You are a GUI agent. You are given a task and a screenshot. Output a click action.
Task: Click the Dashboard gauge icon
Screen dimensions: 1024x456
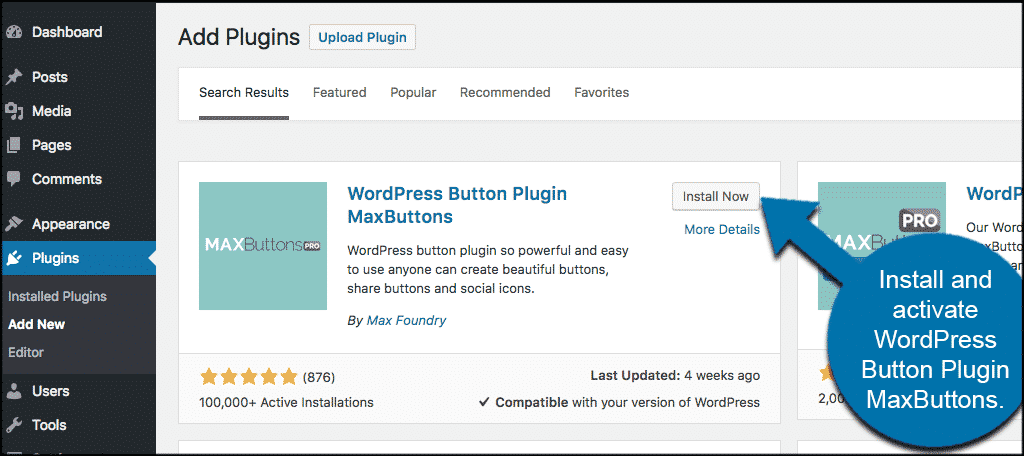[x=14, y=33]
